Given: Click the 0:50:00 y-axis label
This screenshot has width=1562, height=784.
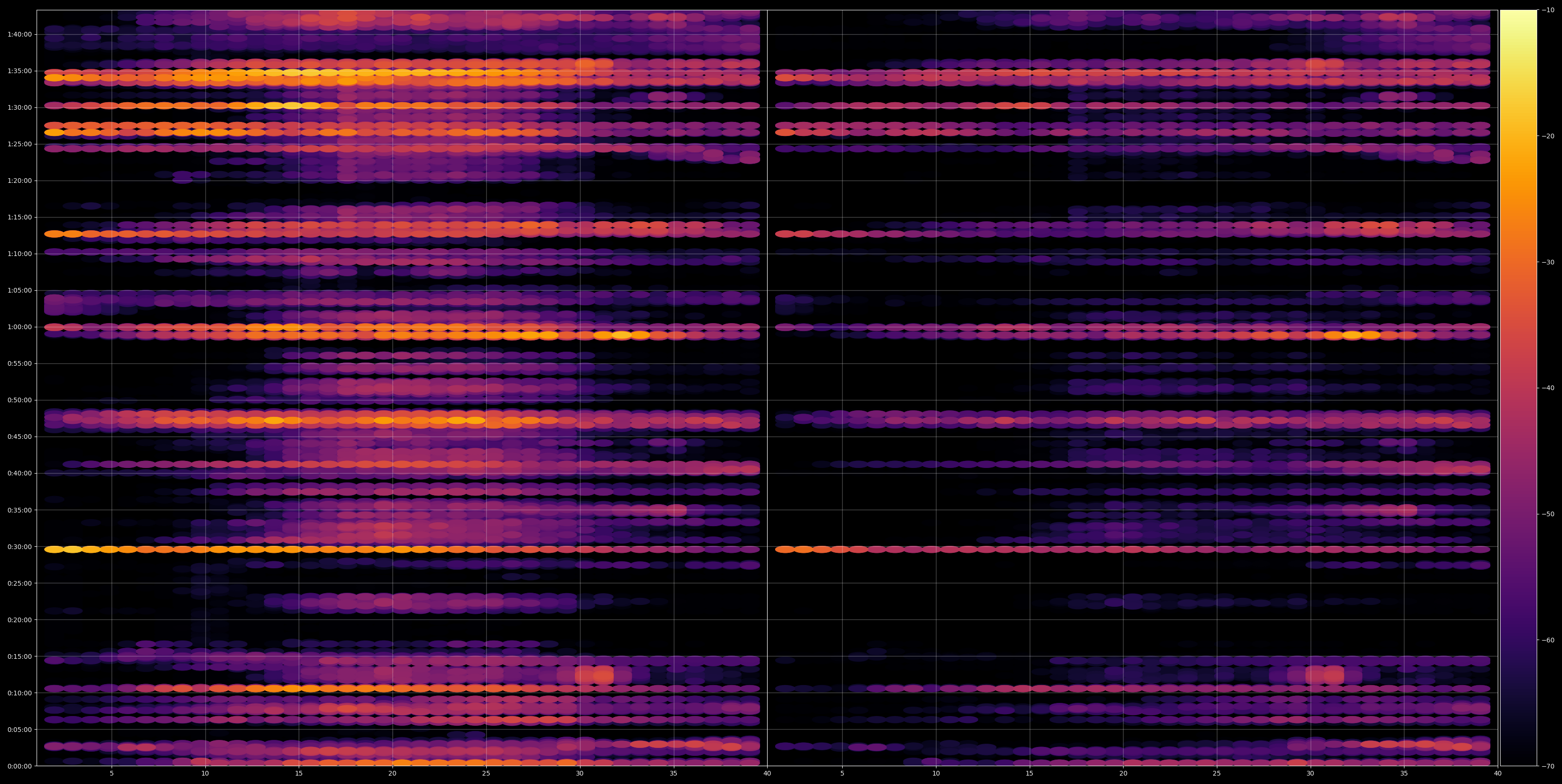Looking at the screenshot, I should click(x=19, y=400).
